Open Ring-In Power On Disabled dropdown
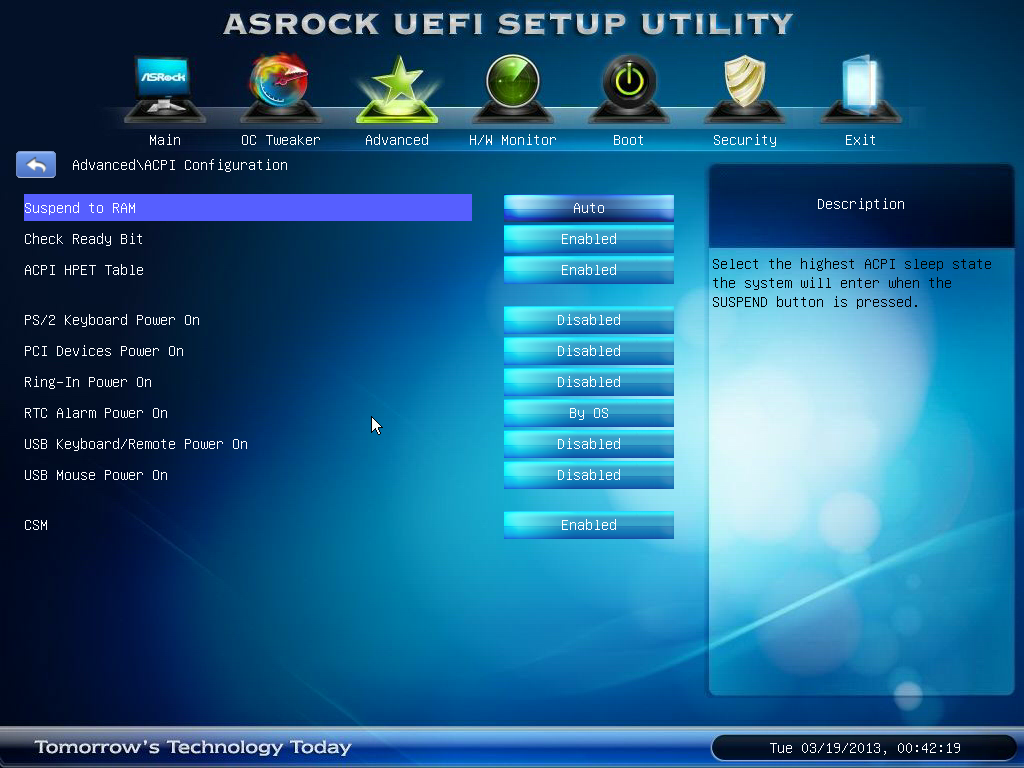The height and width of the screenshot is (768, 1024). click(588, 382)
